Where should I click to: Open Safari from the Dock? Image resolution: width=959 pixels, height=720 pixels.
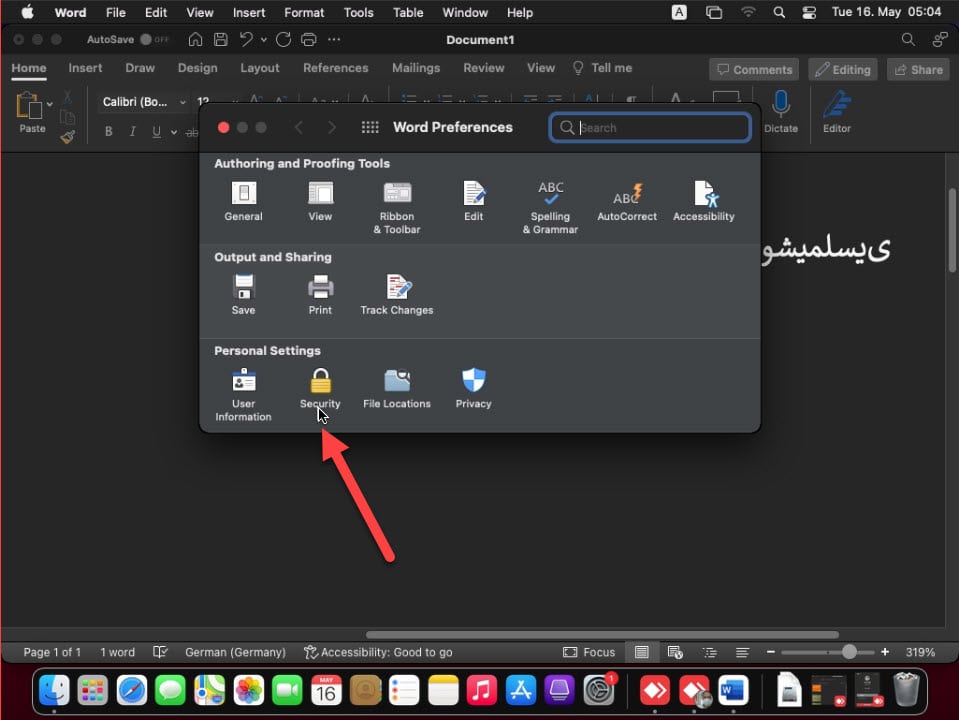131,691
